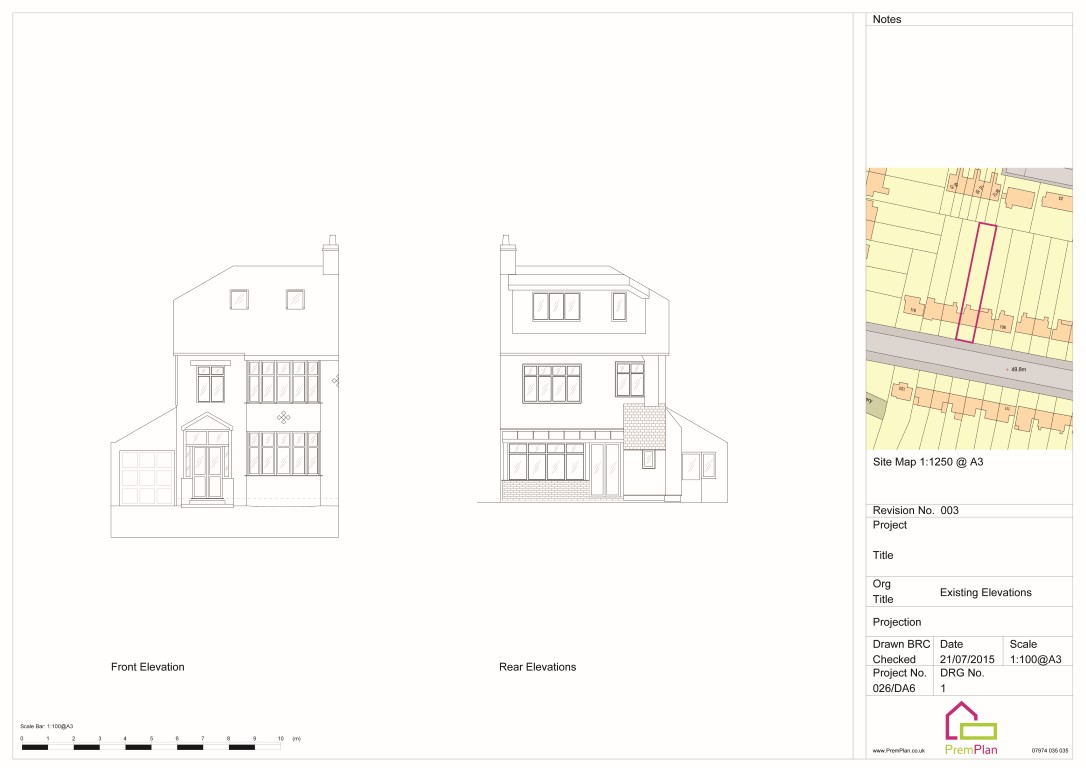The height and width of the screenshot is (768, 1086).
Task: Click the front entrance door under the porch
Action: point(207,472)
